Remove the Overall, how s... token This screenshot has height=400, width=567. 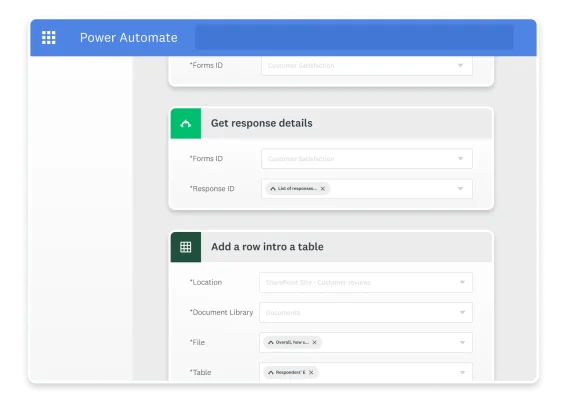[314, 342]
